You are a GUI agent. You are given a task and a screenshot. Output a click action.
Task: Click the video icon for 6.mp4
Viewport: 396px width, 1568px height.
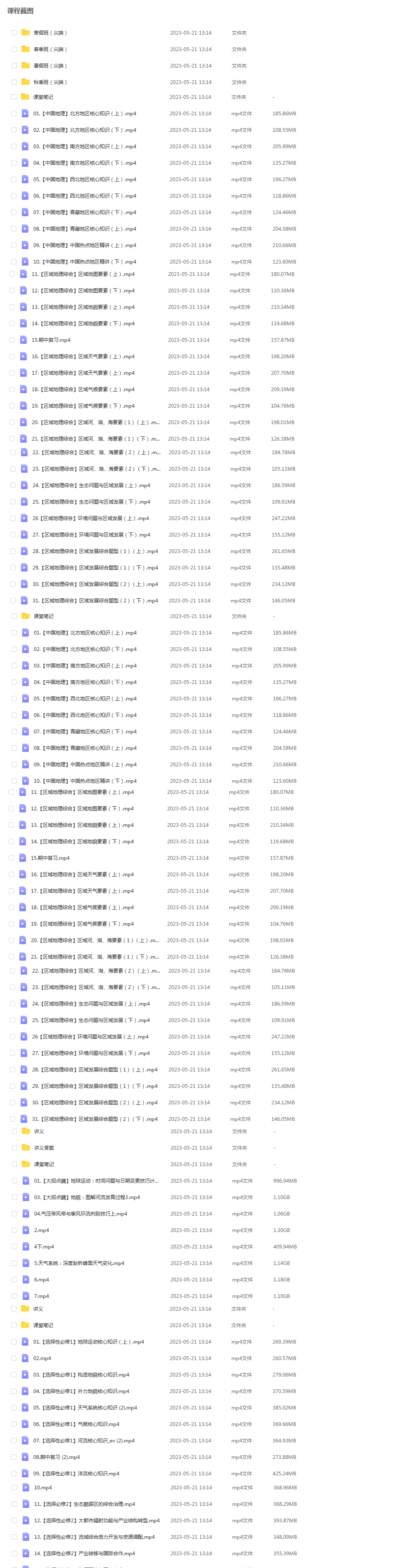(x=26, y=1279)
